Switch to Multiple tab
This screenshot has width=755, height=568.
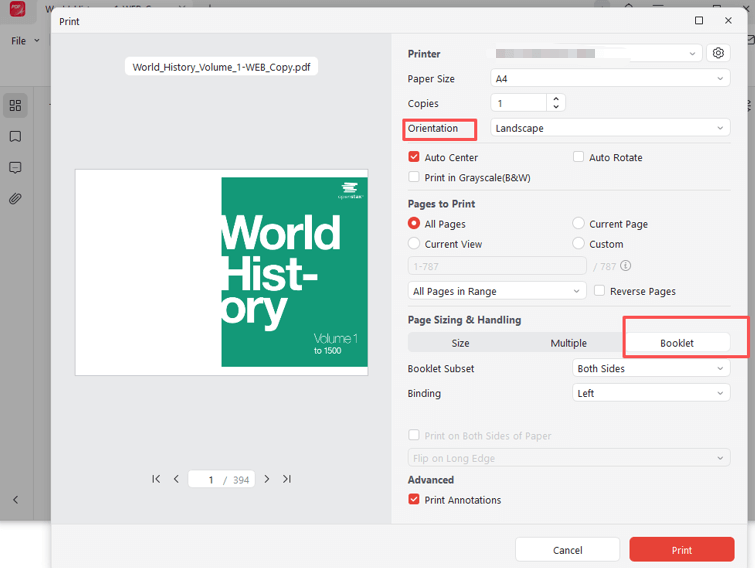[569, 343]
